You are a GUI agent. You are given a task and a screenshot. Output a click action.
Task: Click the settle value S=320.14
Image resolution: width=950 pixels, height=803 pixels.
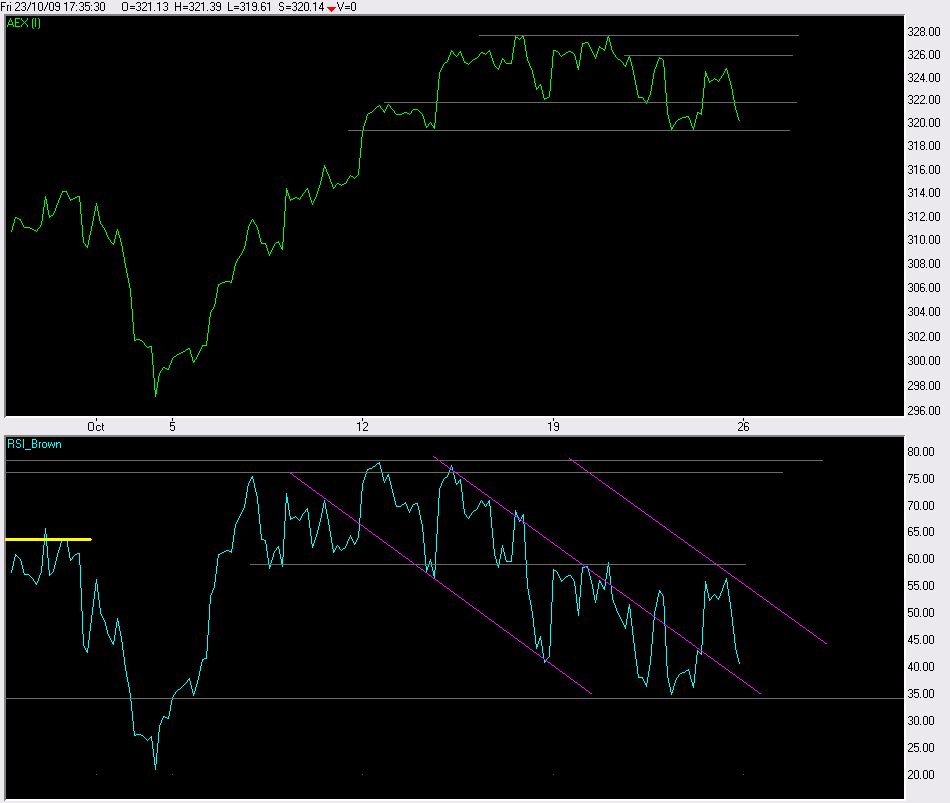coord(302,7)
